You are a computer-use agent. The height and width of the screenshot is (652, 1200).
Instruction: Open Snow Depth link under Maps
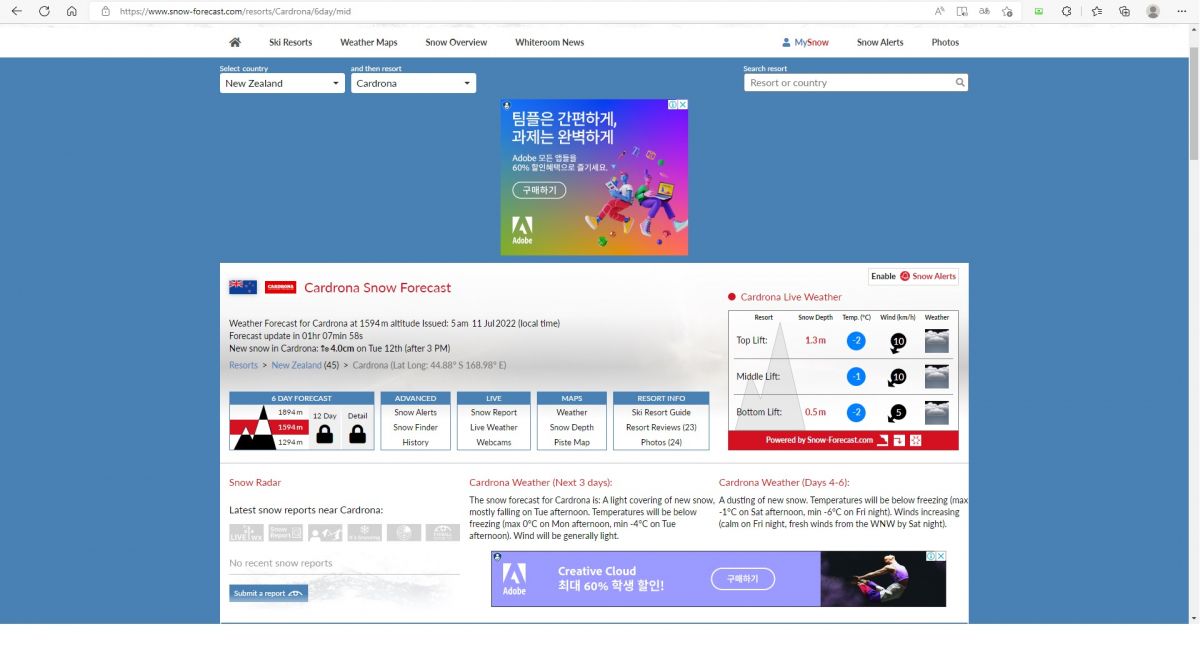572,427
